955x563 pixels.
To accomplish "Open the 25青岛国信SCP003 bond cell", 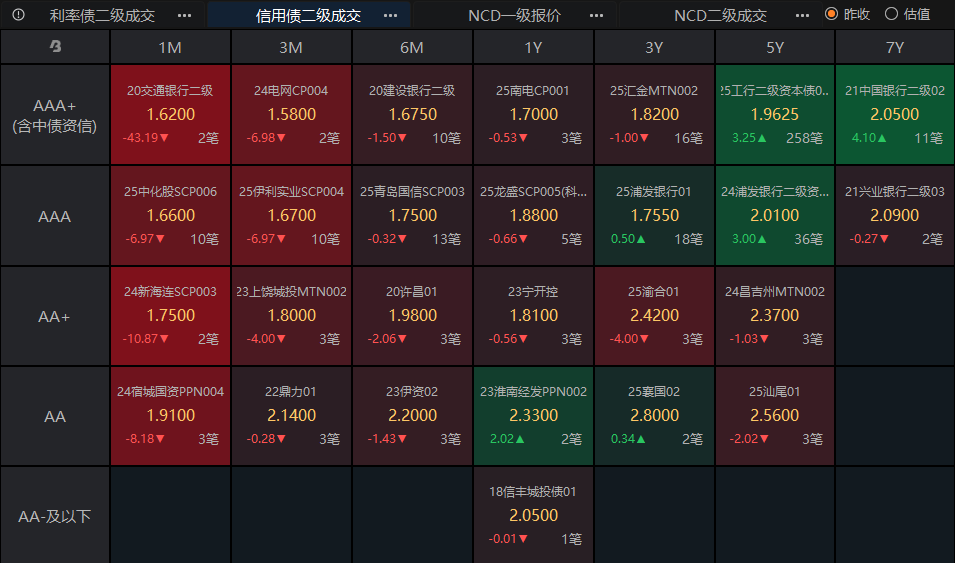I will (412, 216).
